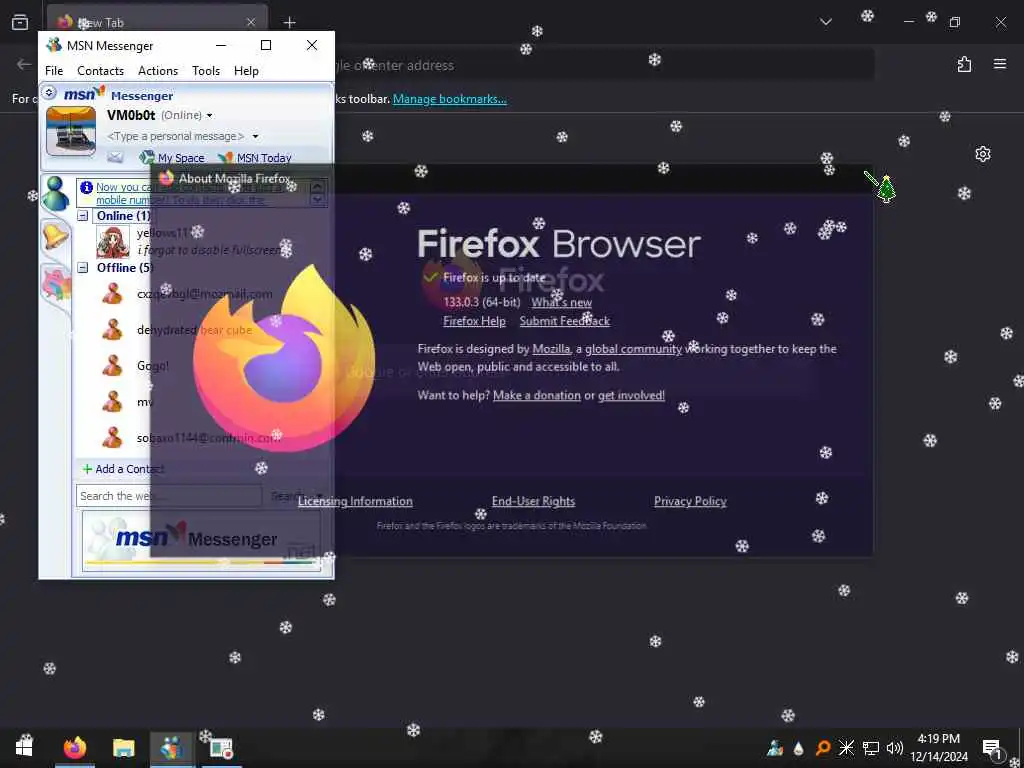Image resolution: width=1024 pixels, height=768 pixels.
Task: Open Privacy Policy link
Action: pyautogui.click(x=690, y=501)
